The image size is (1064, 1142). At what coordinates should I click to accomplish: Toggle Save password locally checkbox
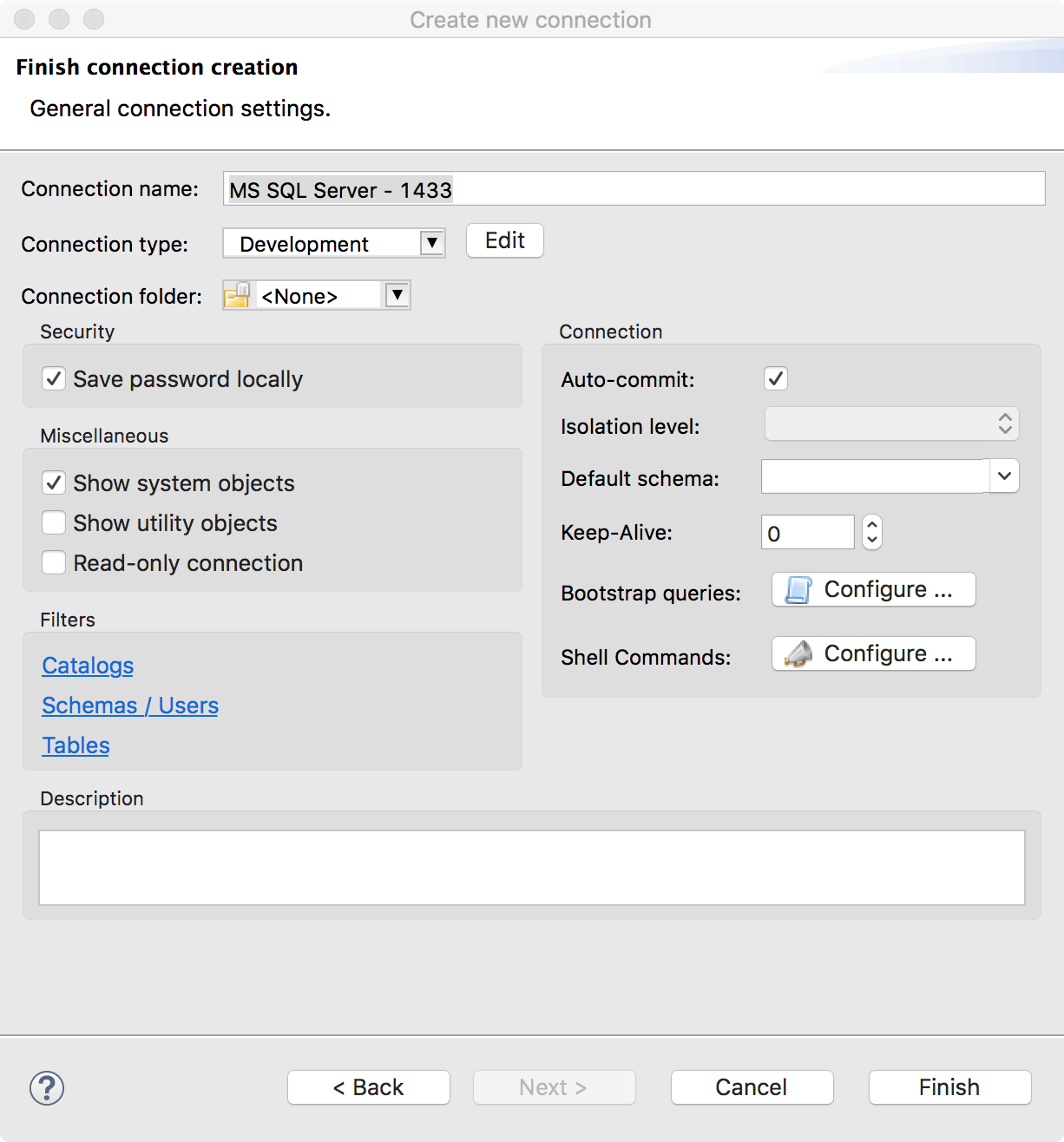[x=54, y=378]
